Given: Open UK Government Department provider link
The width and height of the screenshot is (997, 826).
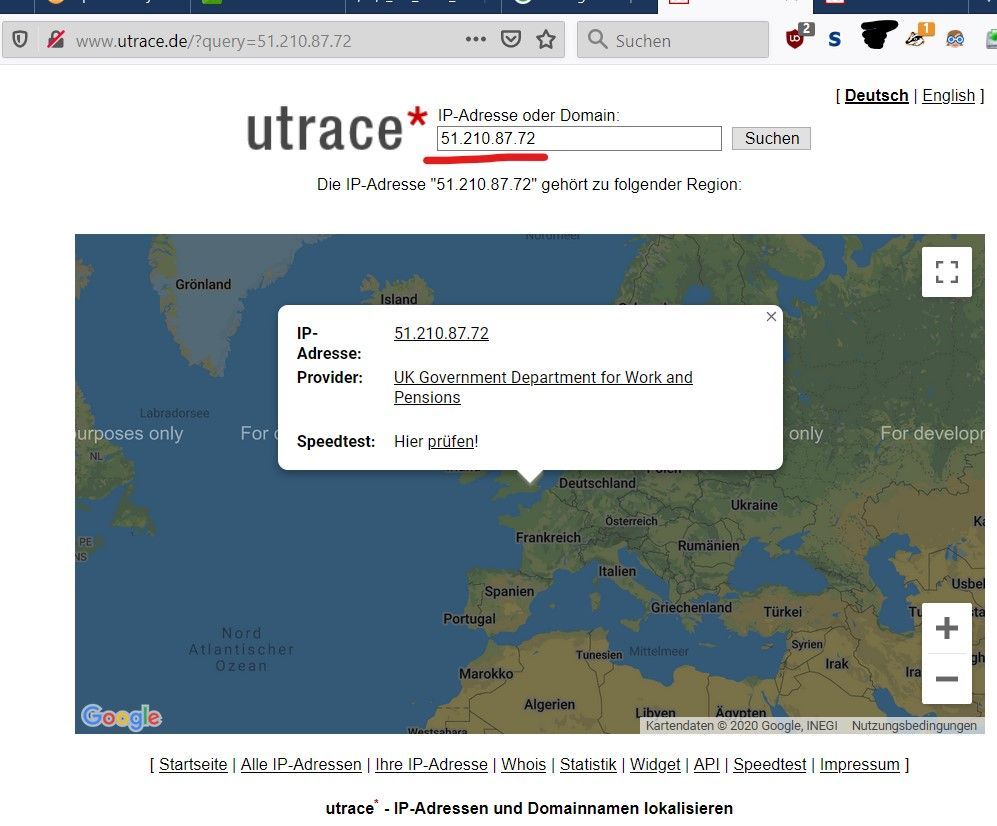Looking at the screenshot, I should click(x=543, y=387).
